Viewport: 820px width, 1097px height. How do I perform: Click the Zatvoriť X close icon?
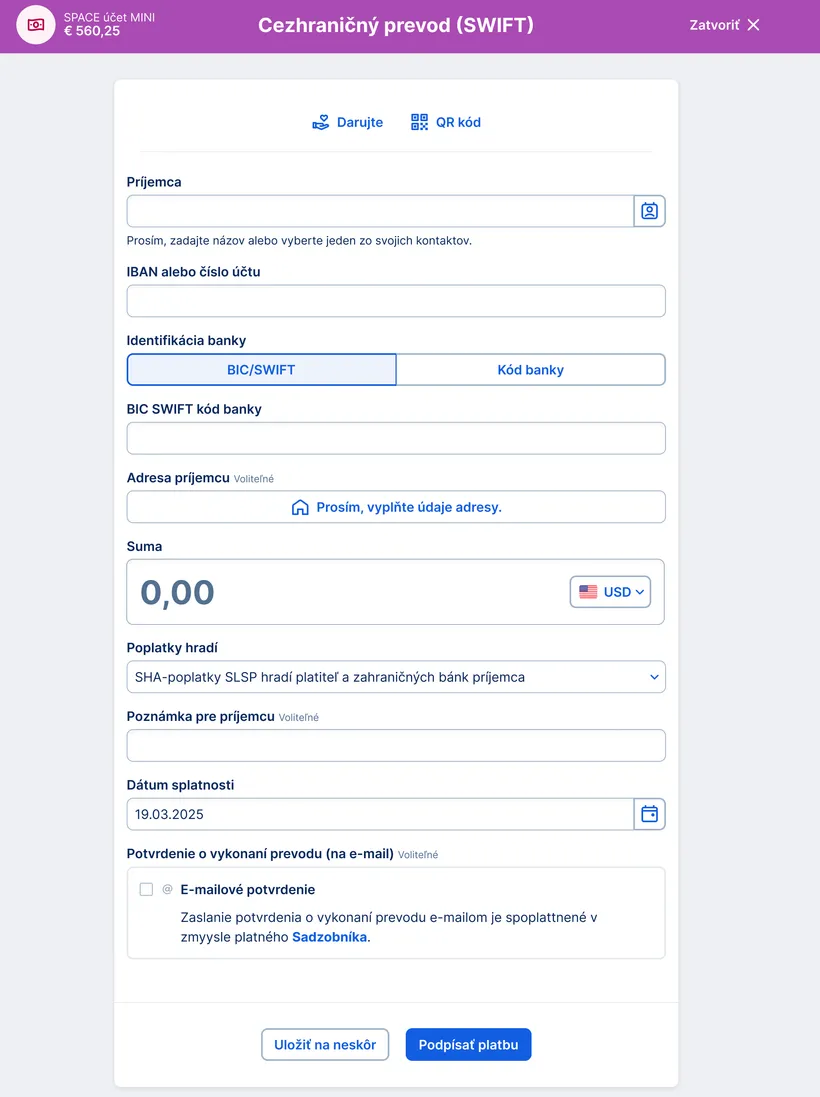(754, 25)
